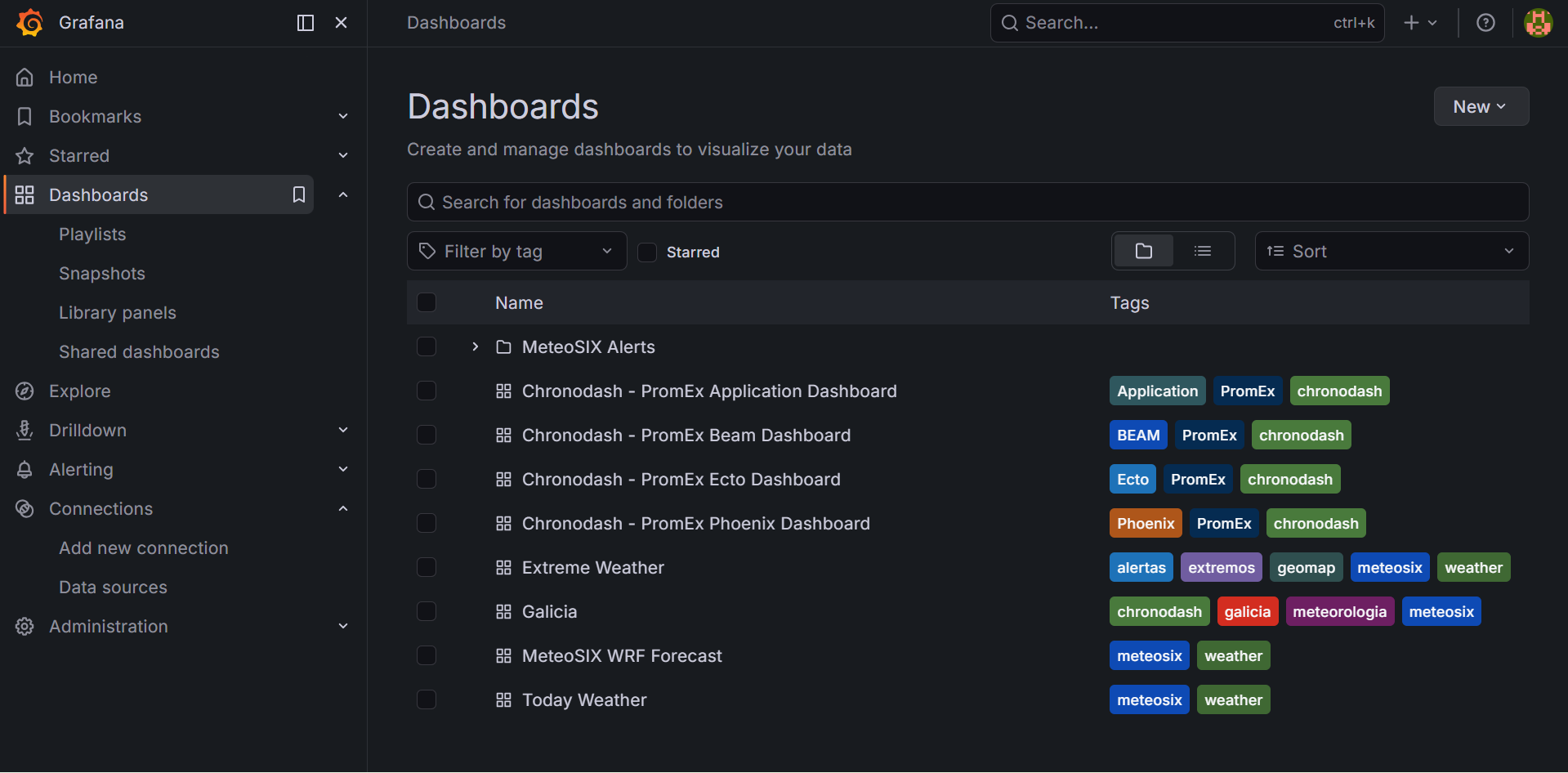The image size is (1568, 773).
Task: Check the PromEx Application Dashboard row checkbox
Action: click(x=427, y=391)
